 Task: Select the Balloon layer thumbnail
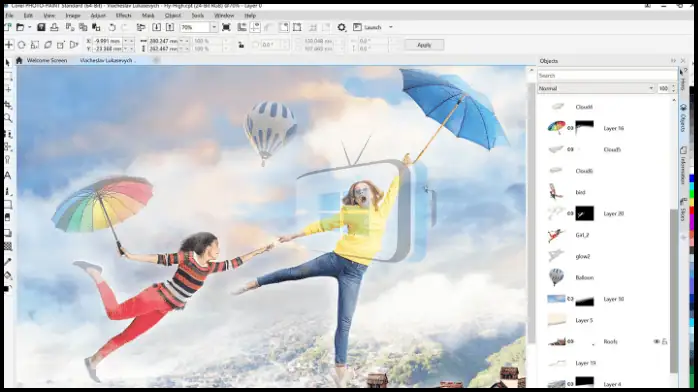point(556,277)
